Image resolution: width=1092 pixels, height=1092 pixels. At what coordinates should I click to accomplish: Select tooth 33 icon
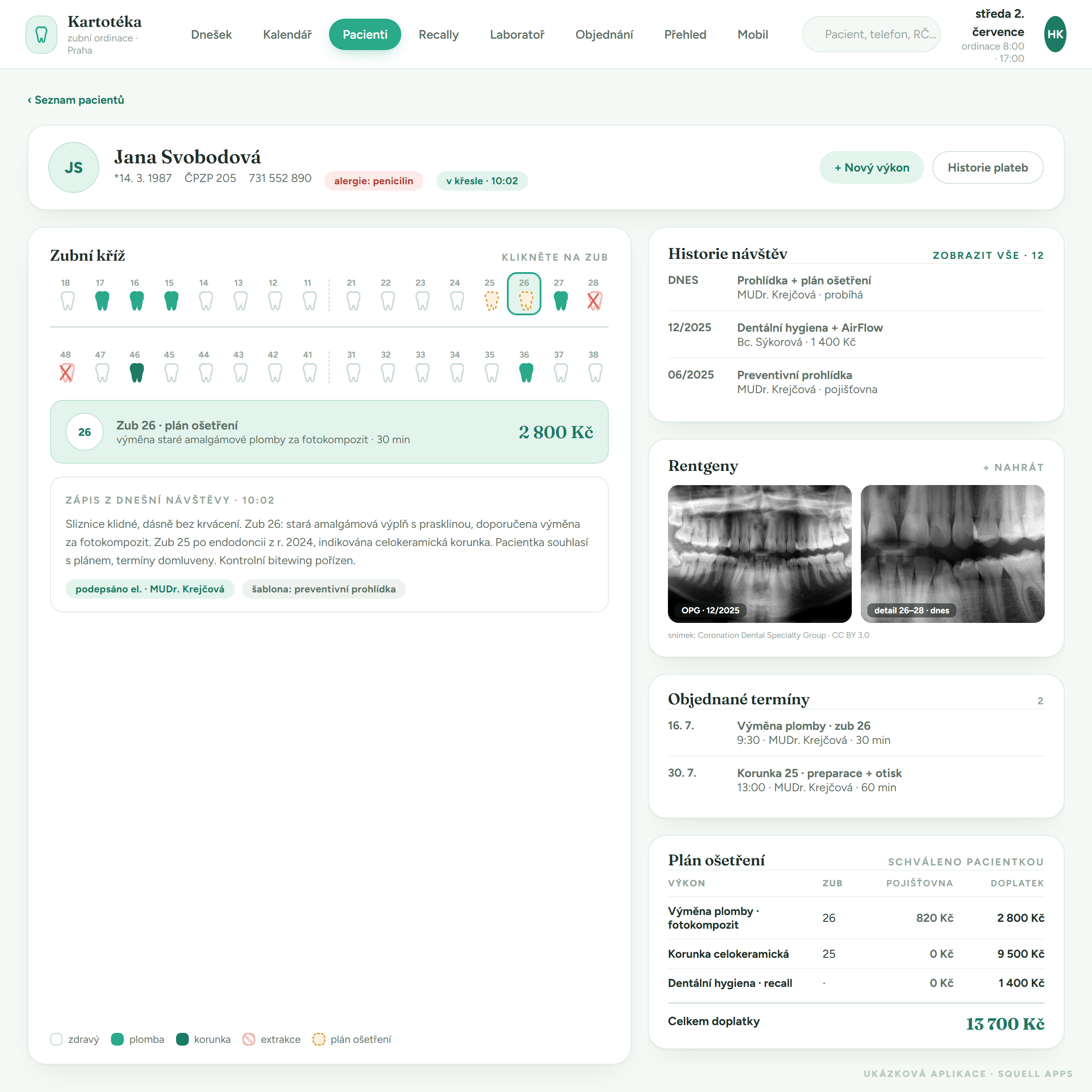click(422, 373)
